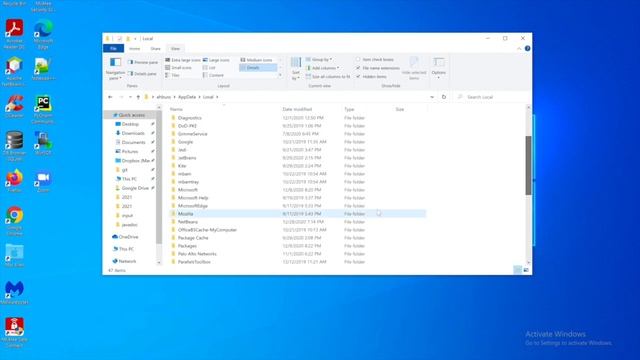
Task: Open Acrobat Reader DC desktop shortcut
Action: tap(14, 33)
